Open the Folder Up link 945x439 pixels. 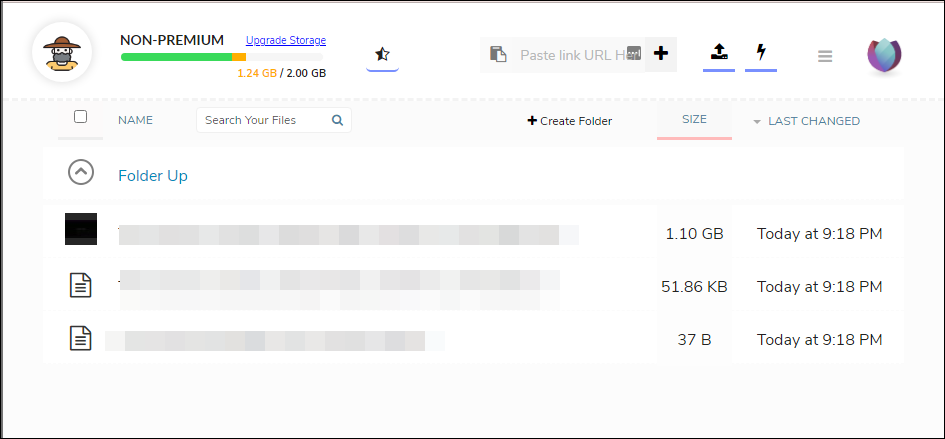pos(153,176)
